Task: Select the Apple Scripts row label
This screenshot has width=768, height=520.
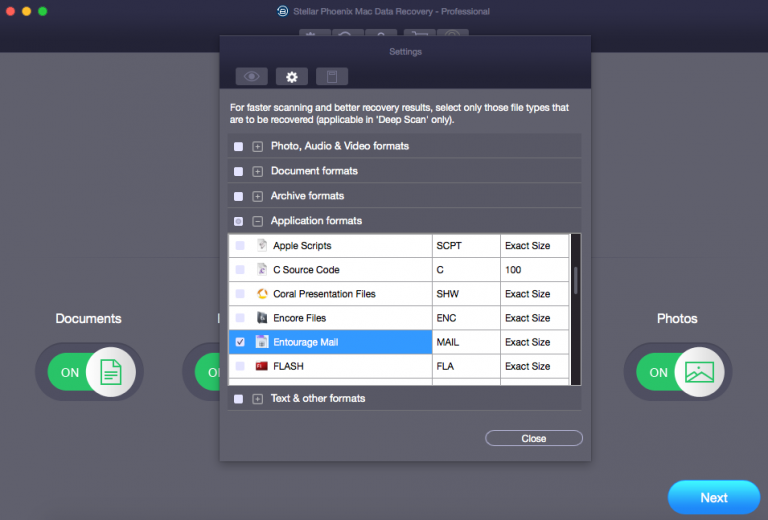Action: [302, 246]
